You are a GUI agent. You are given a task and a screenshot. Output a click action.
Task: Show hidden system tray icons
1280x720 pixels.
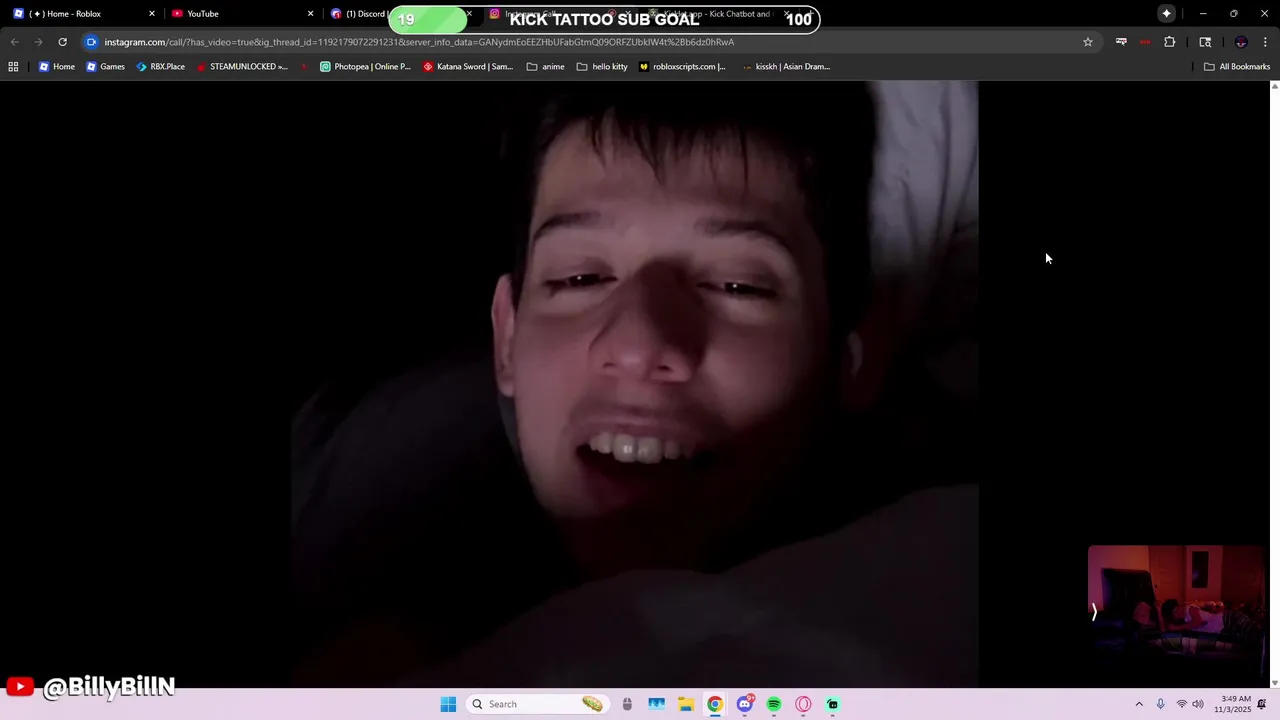pyautogui.click(x=1138, y=704)
